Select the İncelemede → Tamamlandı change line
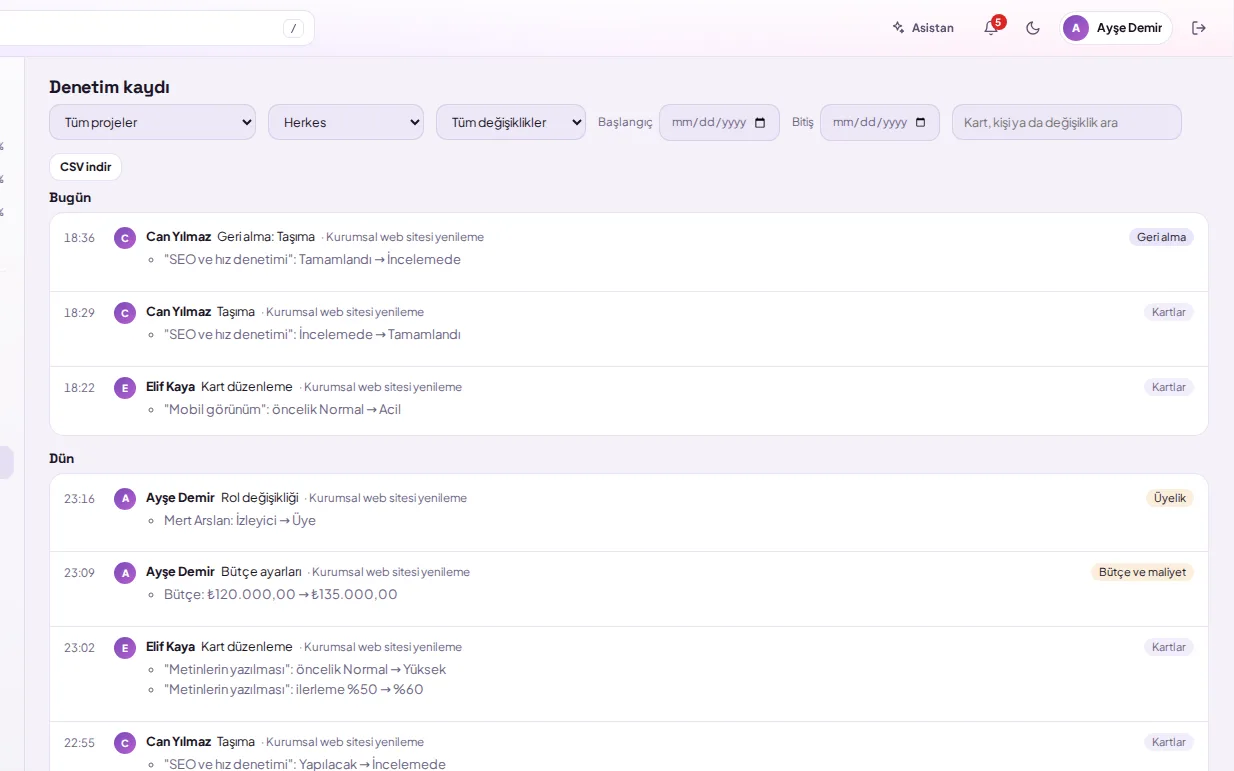Image resolution: width=1234 pixels, height=771 pixels. coord(312,335)
